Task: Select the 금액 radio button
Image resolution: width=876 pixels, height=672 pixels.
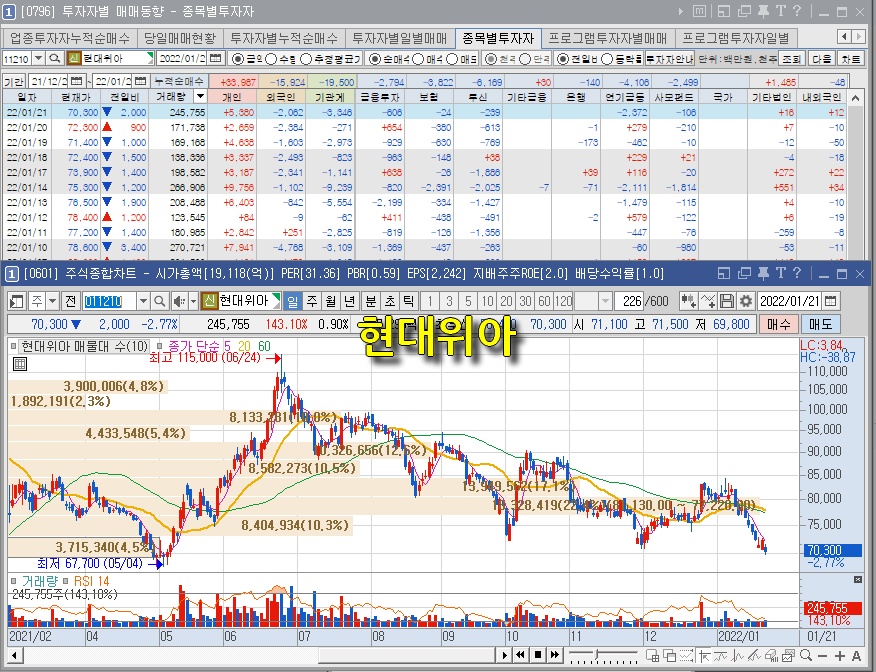Action: pos(237,59)
